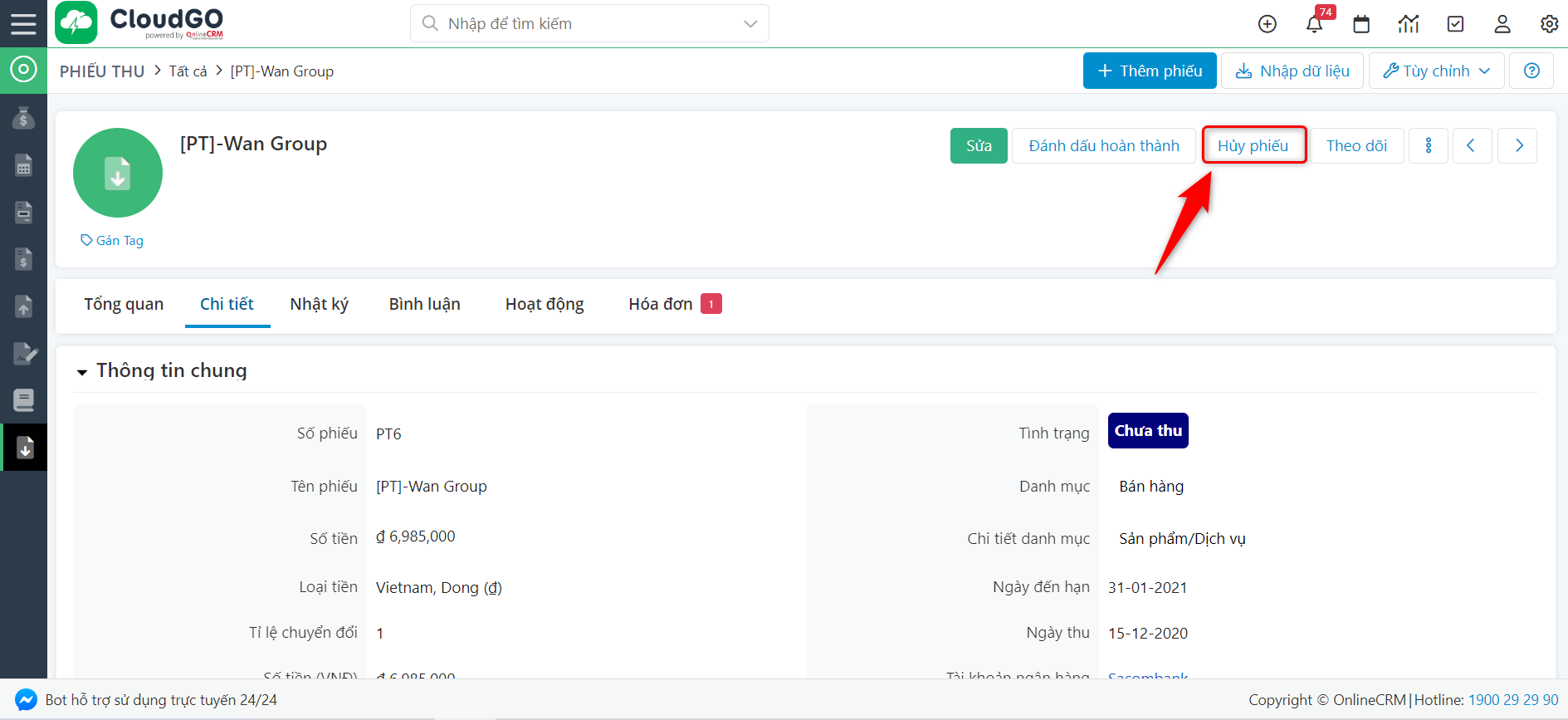Click the help question mark icon
The width and height of the screenshot is (1568, 720).
(1531, 71)
